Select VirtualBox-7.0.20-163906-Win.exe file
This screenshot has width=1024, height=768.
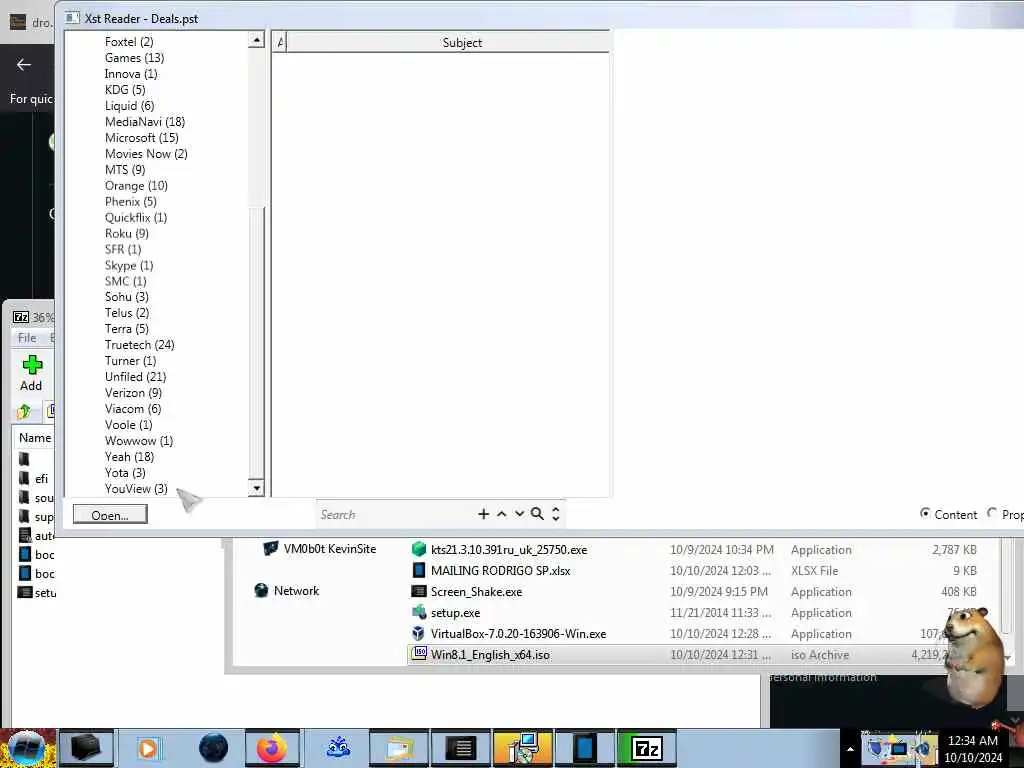tap(518, 633)
